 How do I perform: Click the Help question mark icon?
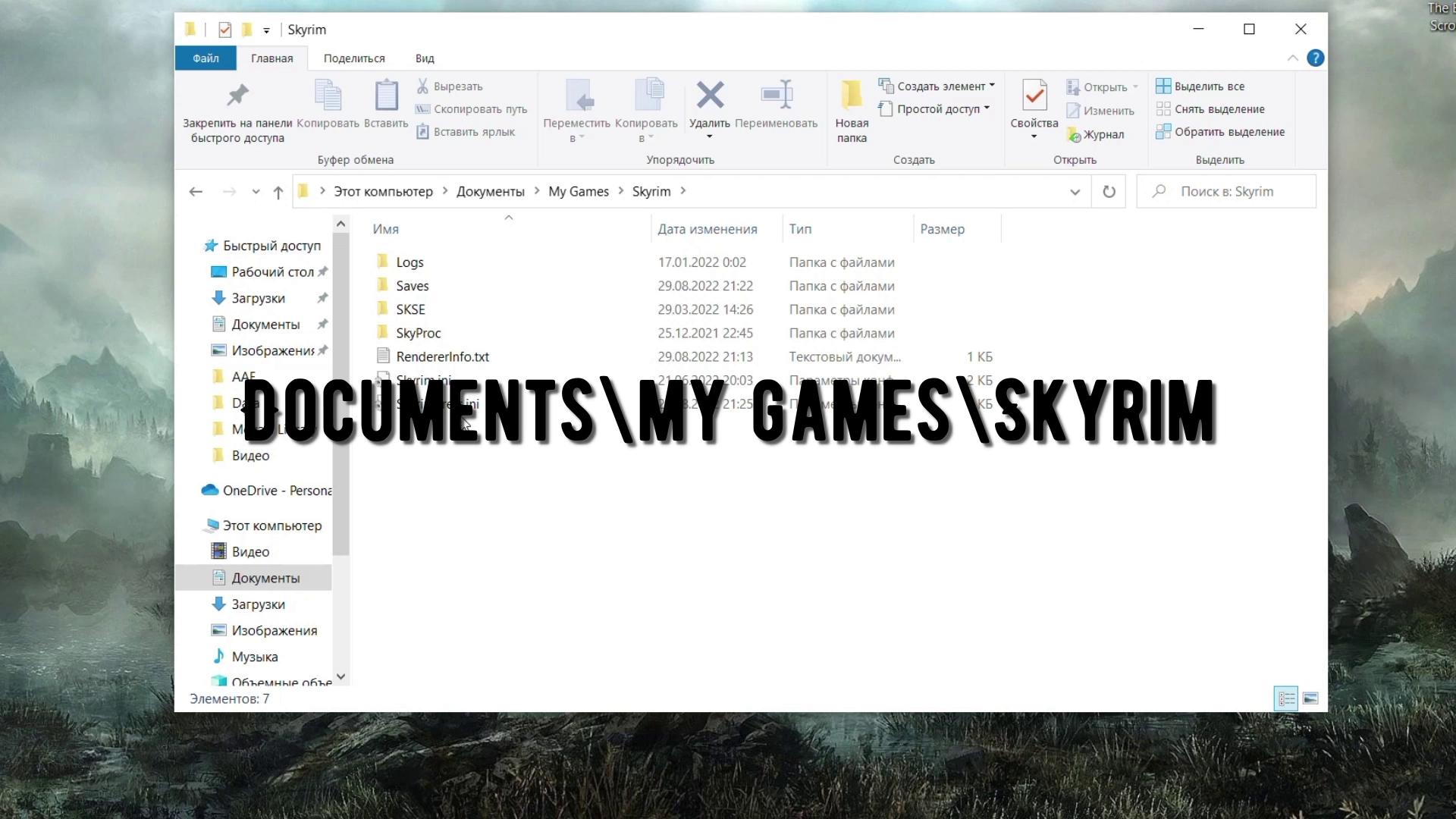pyautogui.click(x=1316, y=58)
